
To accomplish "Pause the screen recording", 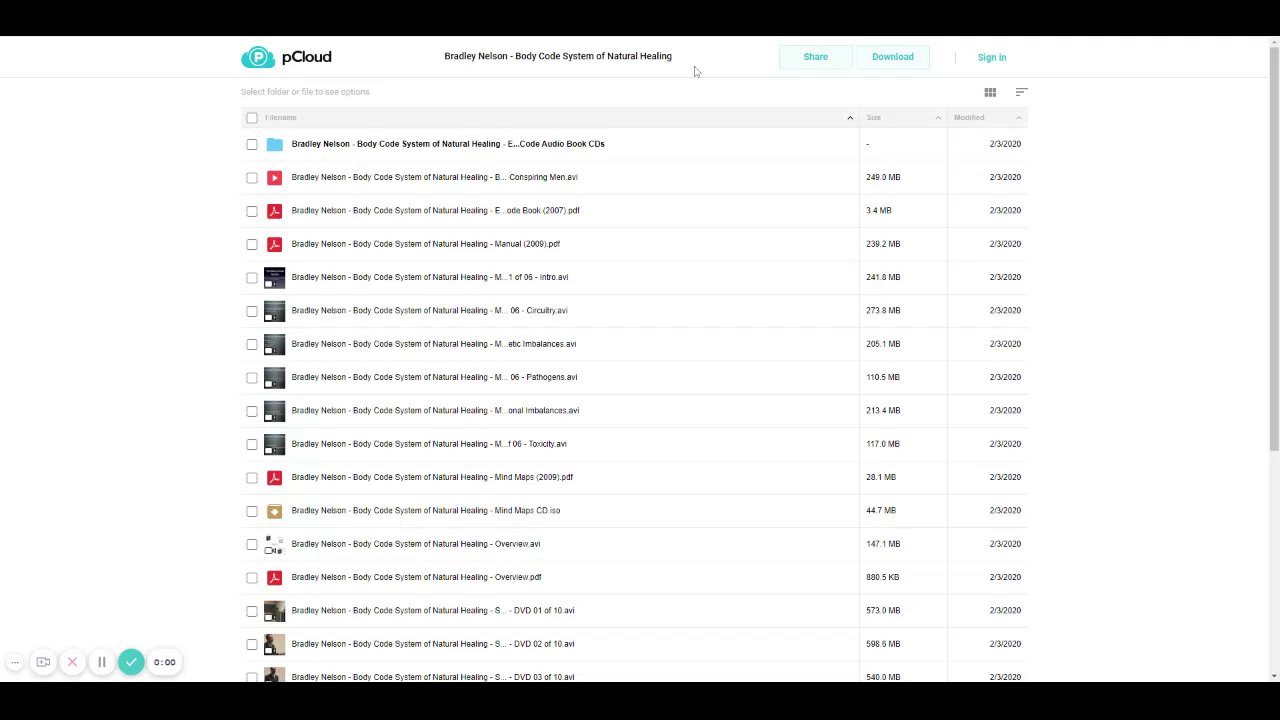I will [101, 662].
